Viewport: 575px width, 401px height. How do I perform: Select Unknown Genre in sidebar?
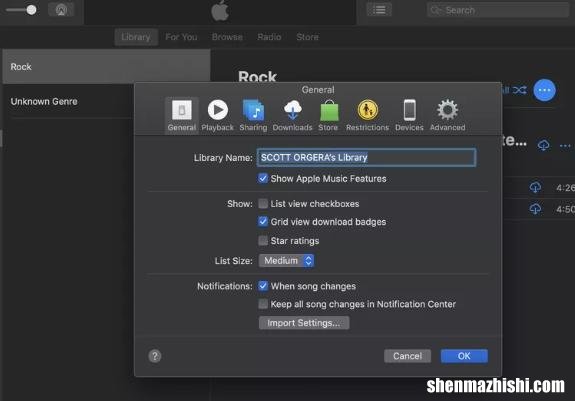(x=69, y=102)
